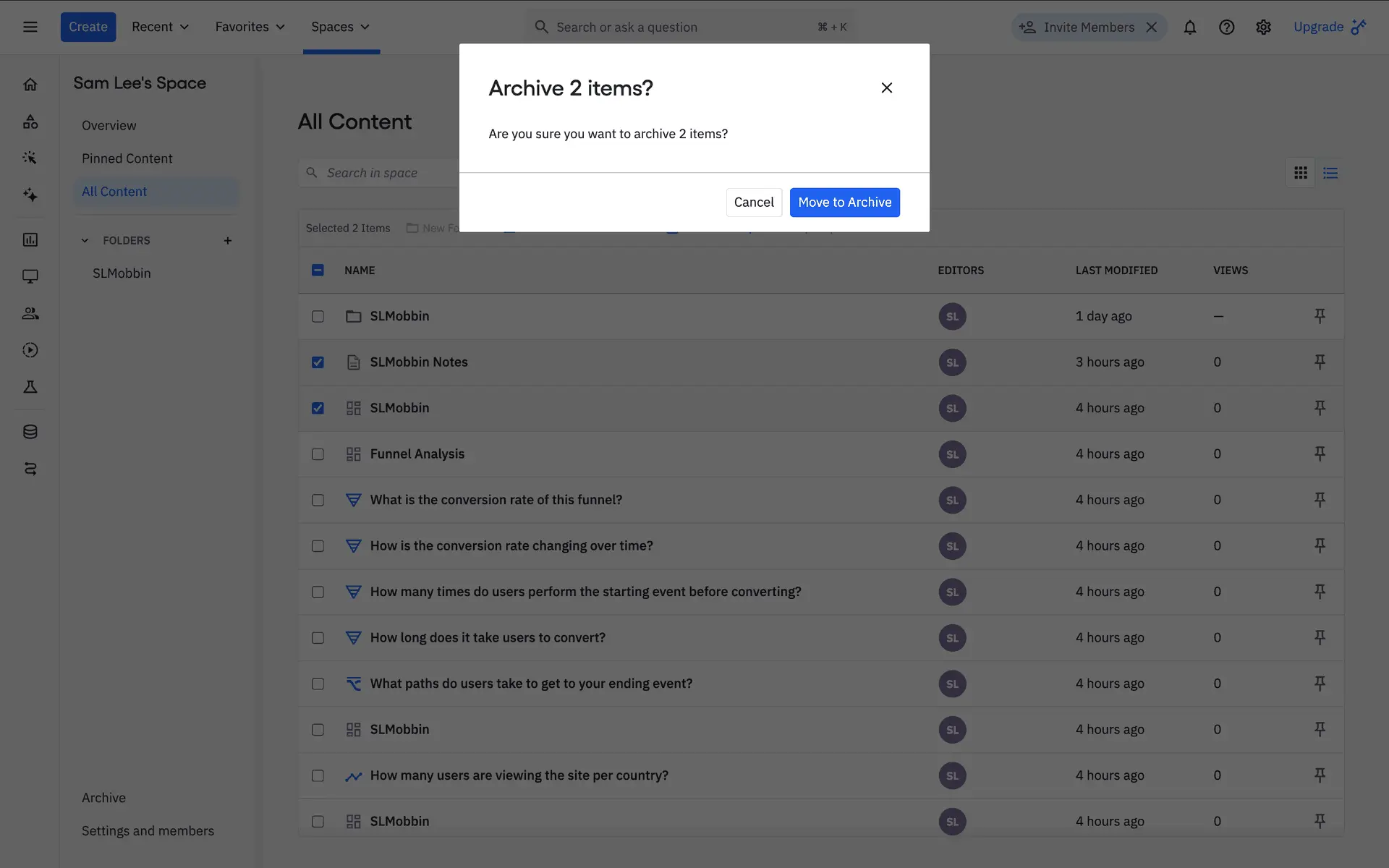Open Pinned Content in sidebar
This screenshot has width=1389, height=868.
tap(127, 158)
